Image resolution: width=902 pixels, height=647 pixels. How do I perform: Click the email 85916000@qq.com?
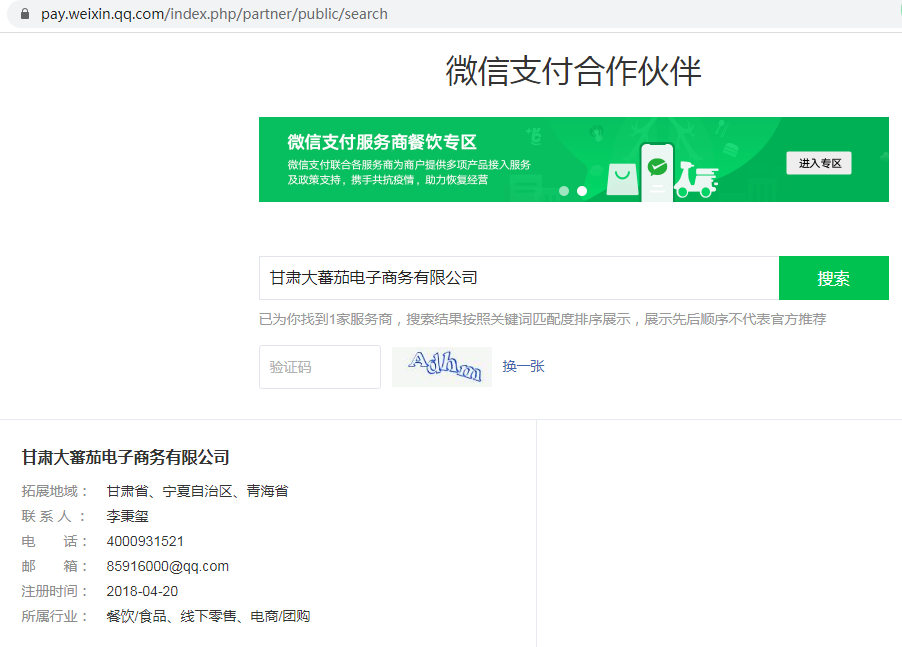[167, 566]
